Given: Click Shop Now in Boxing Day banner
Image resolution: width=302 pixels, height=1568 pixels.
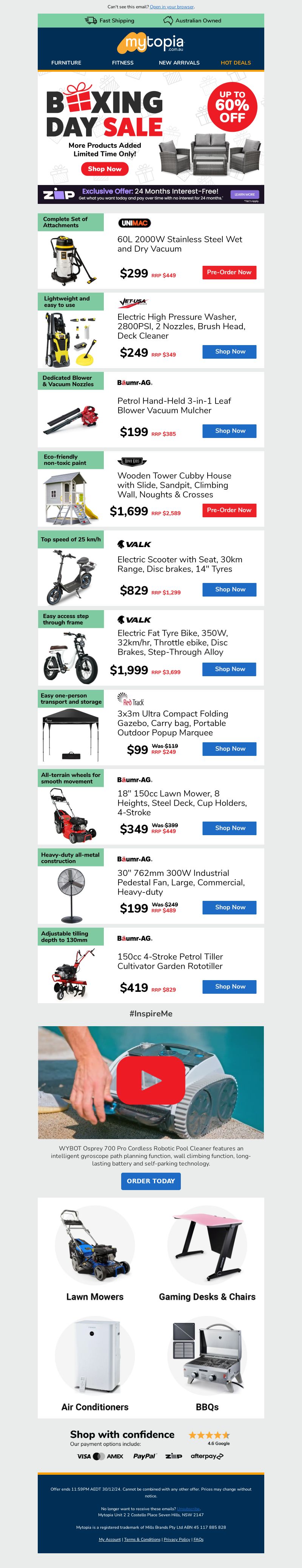Looking at the screenshot, I should [x=105, y=169].
